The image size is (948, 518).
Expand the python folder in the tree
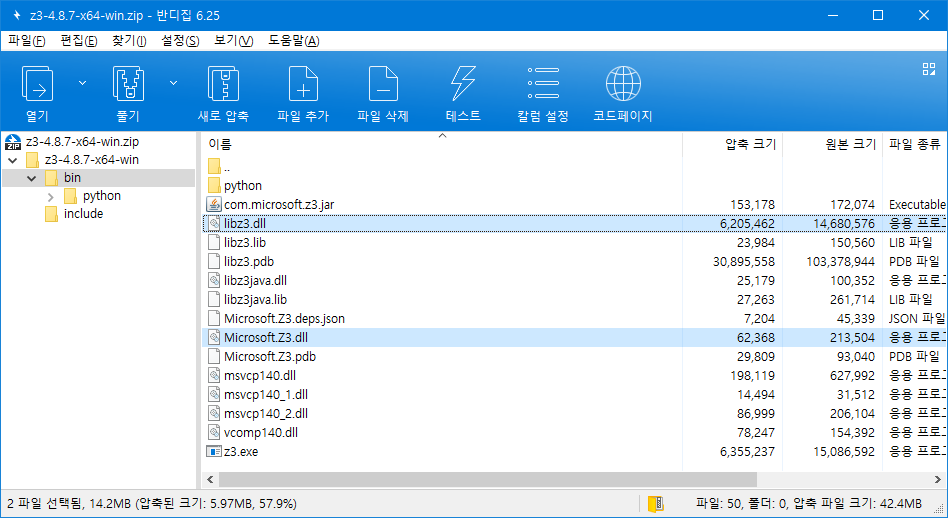pos(51,196)
